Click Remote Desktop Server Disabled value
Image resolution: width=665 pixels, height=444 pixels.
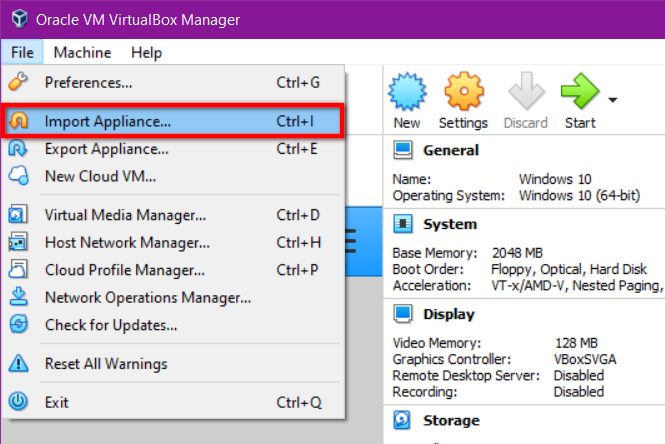coord(578,376)
